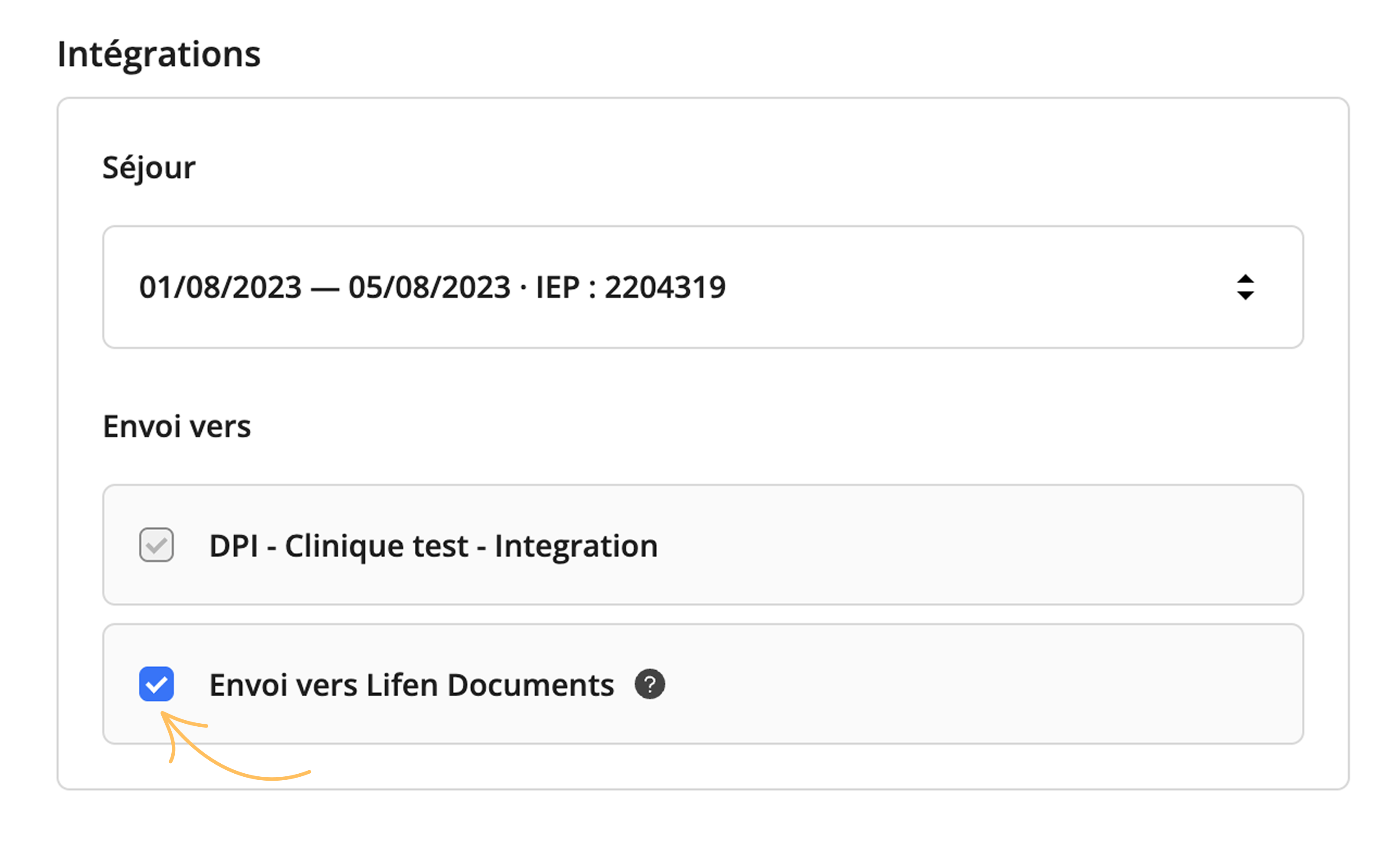This screenshot has width=1400, height=842.
Task: Click empty space in DPI integration row
Action: (x=975, y=545)
